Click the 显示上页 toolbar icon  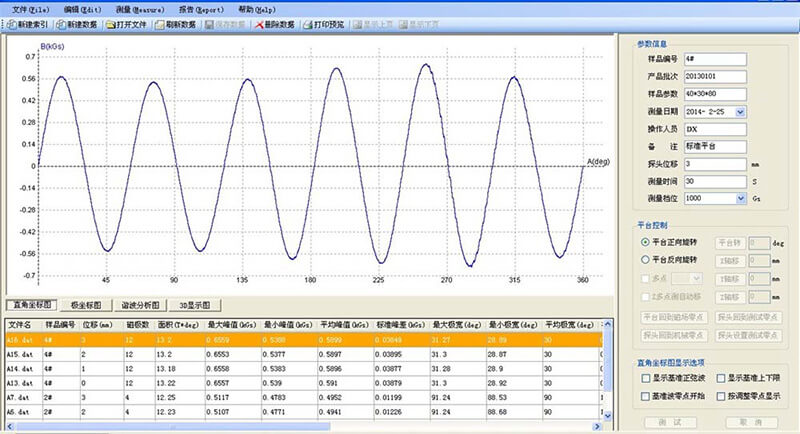pos(357,24)
